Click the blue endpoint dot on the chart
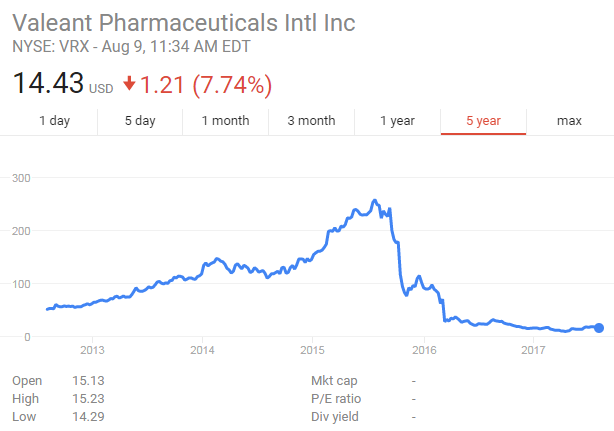The image size is (614, 431). point(599,327)
